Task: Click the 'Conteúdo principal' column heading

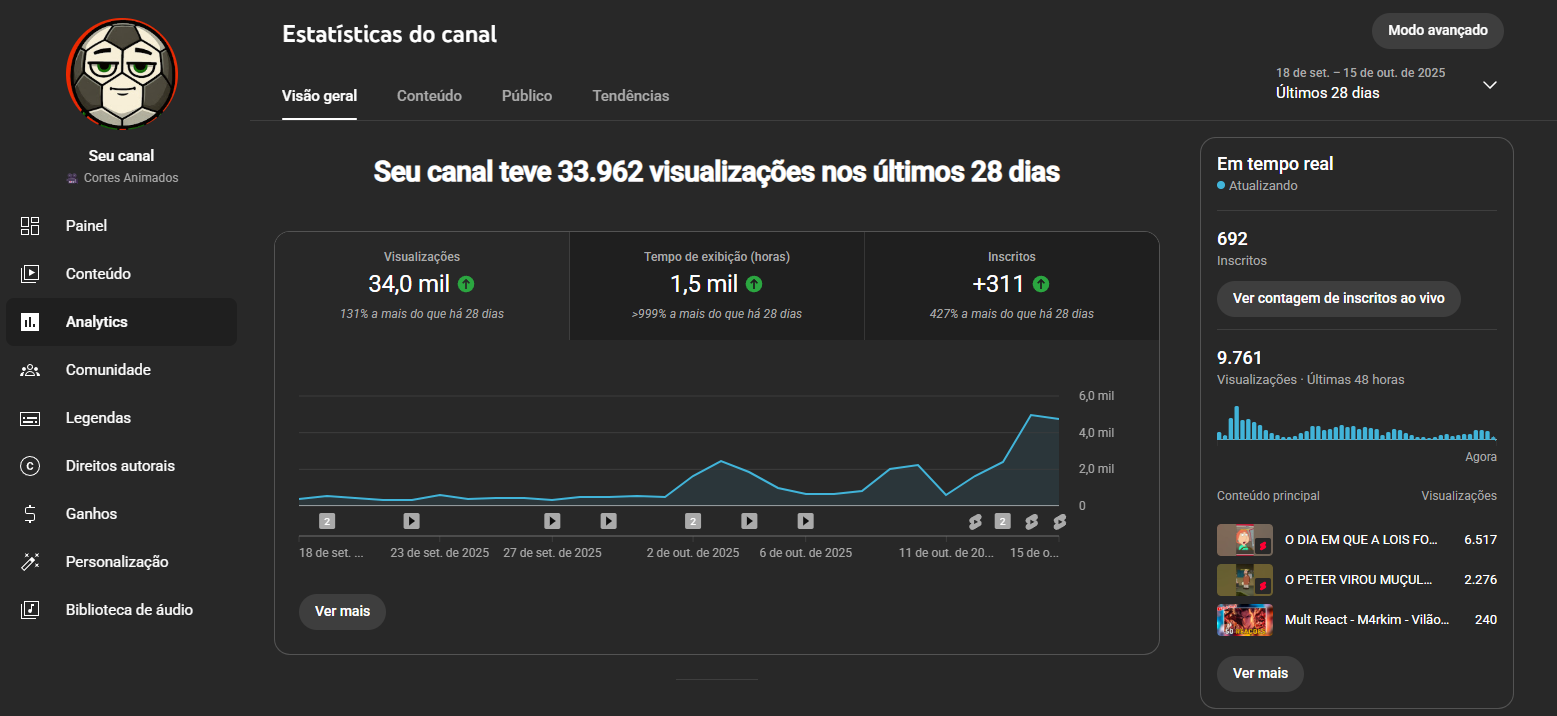Action: [x=1268, y=496]
